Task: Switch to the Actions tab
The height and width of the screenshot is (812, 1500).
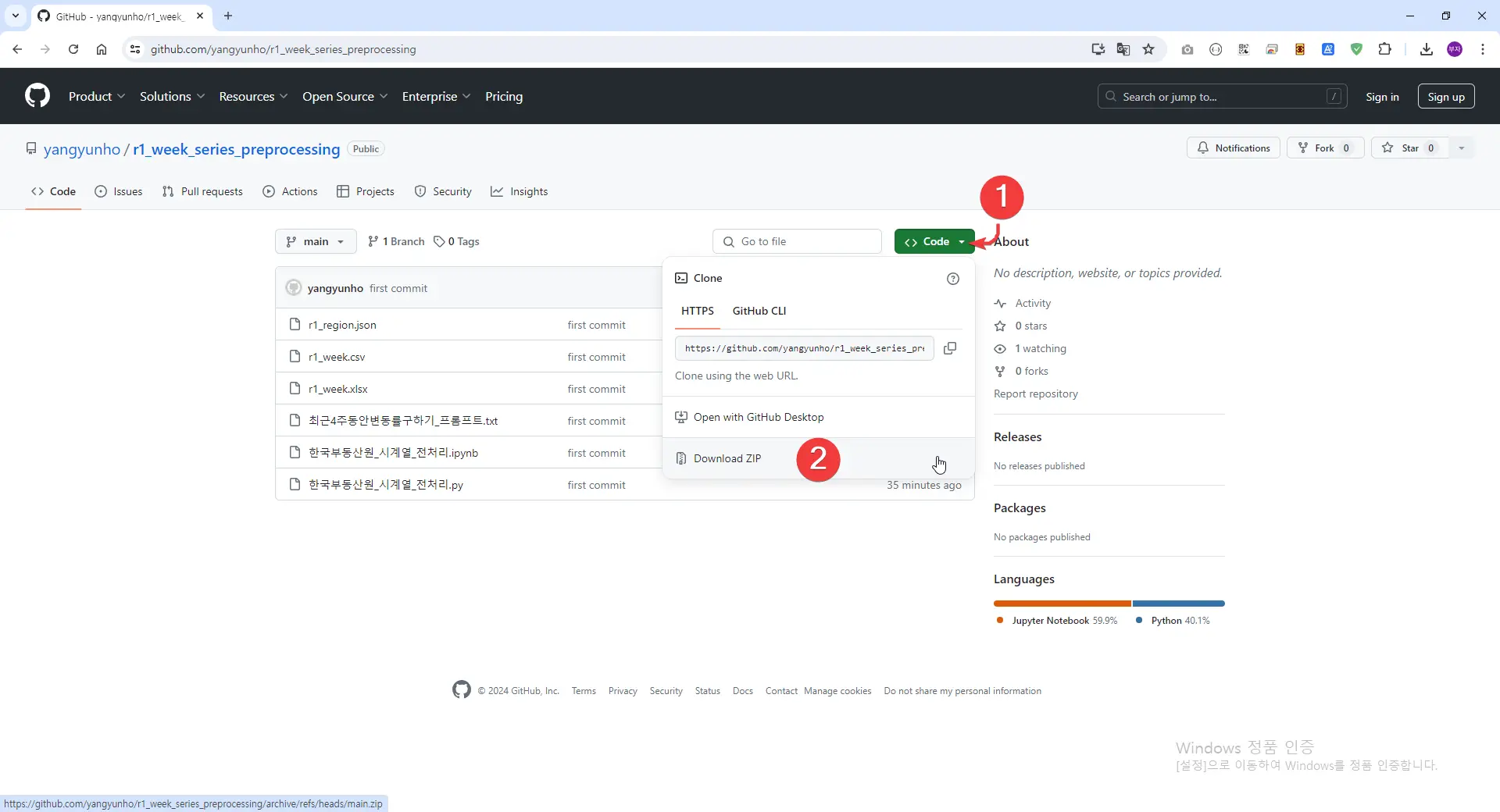Action: 290,191
